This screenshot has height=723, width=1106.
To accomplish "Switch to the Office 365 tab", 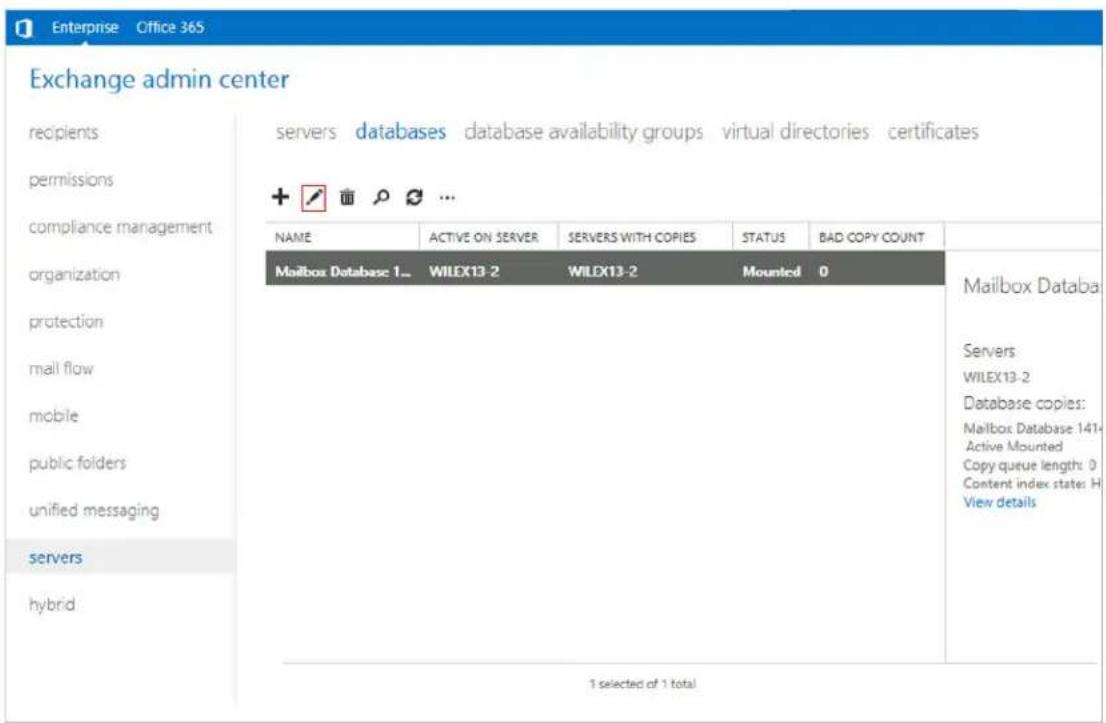I will (170, 28).
